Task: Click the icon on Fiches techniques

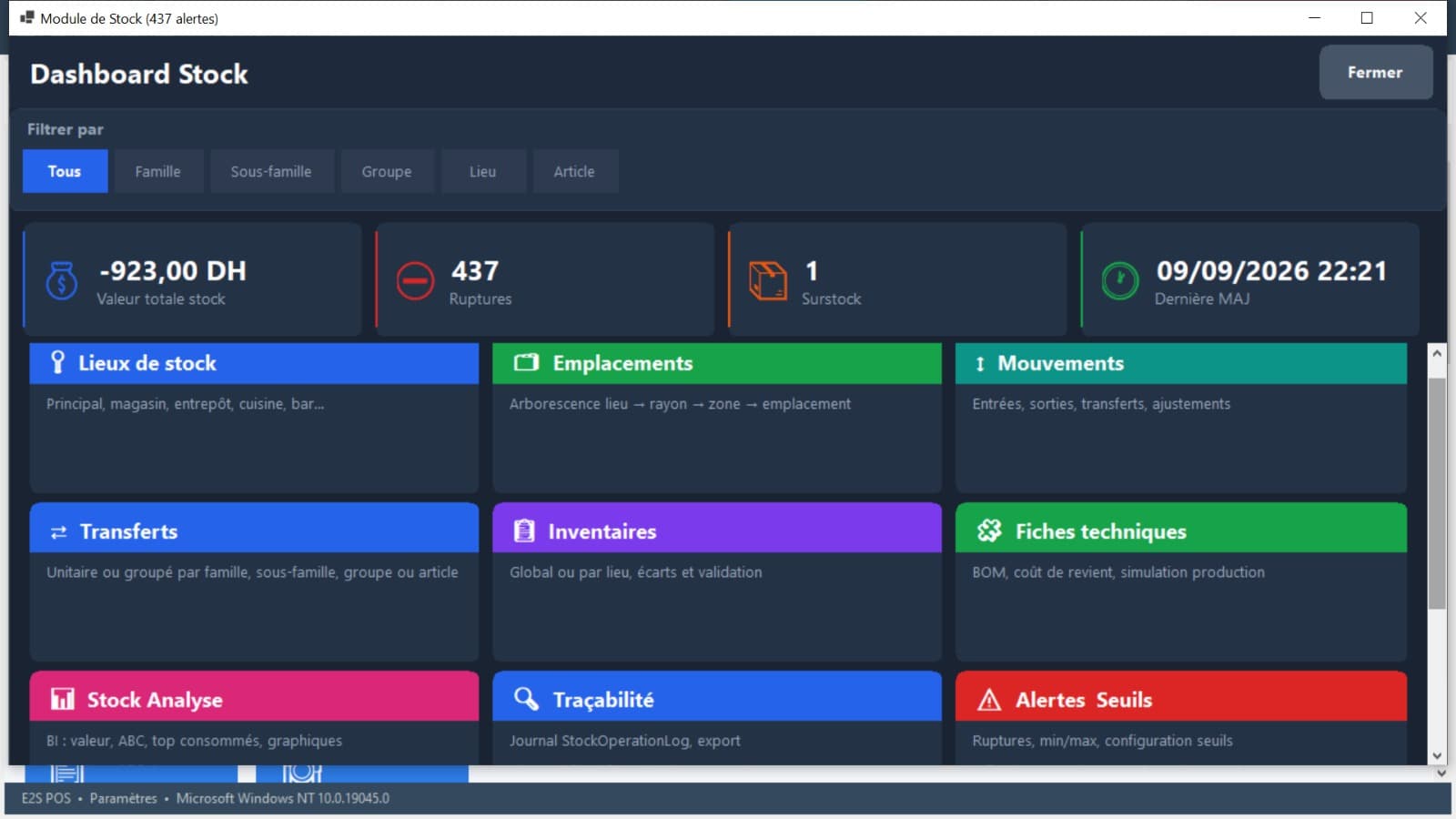Action: [989, 531]
